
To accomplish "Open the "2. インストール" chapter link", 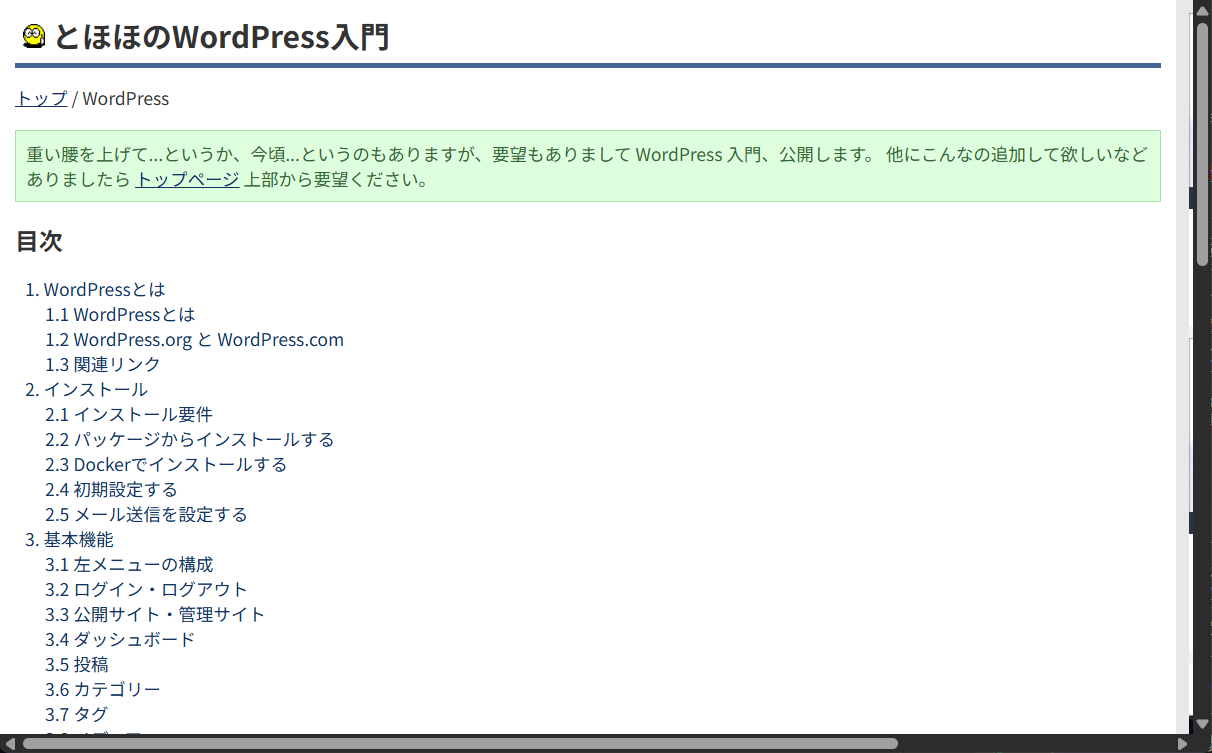I will click(96, 389).
